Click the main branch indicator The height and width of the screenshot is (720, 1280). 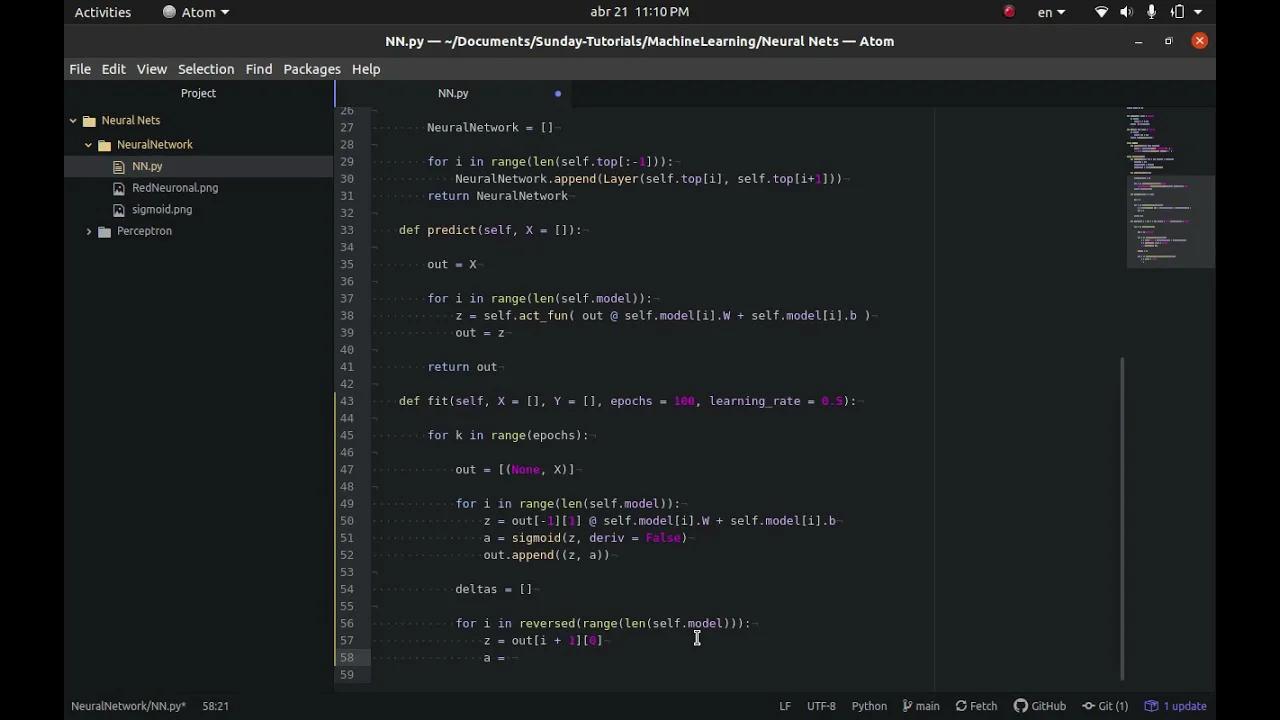(920, 706)
